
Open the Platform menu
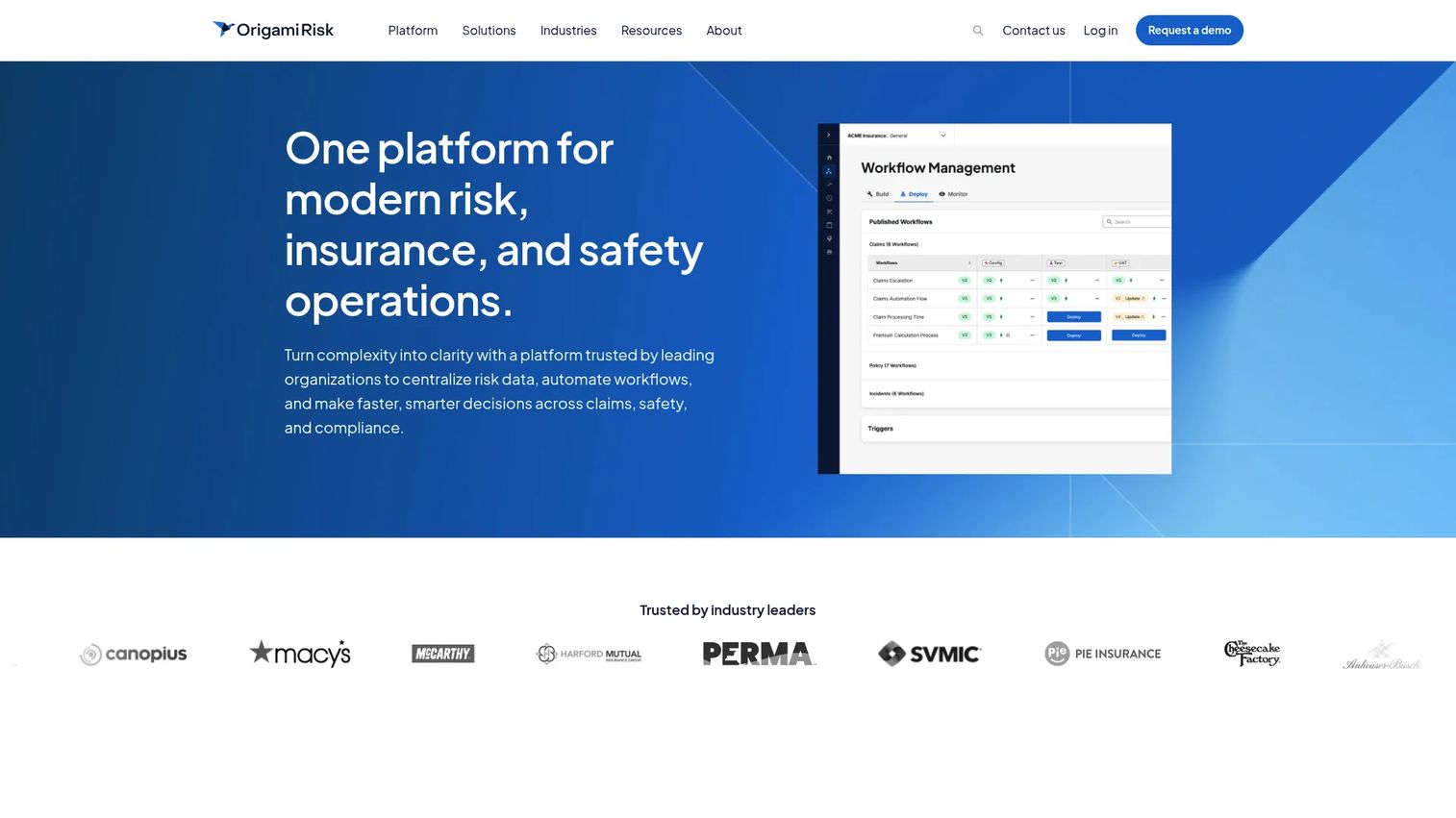413,31
